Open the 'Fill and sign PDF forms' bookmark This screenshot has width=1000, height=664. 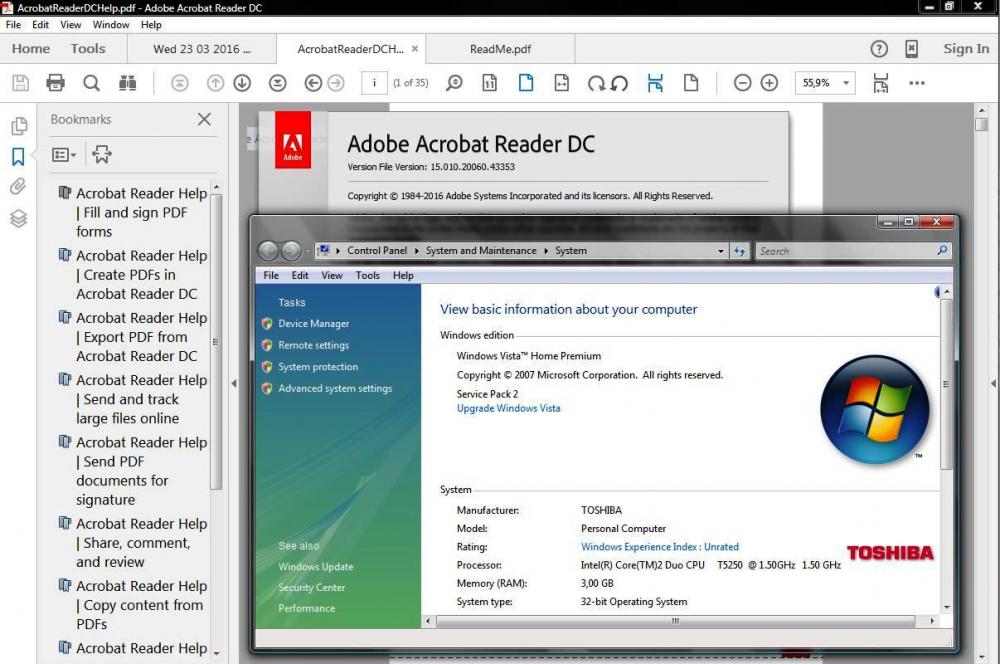point(141,212)
